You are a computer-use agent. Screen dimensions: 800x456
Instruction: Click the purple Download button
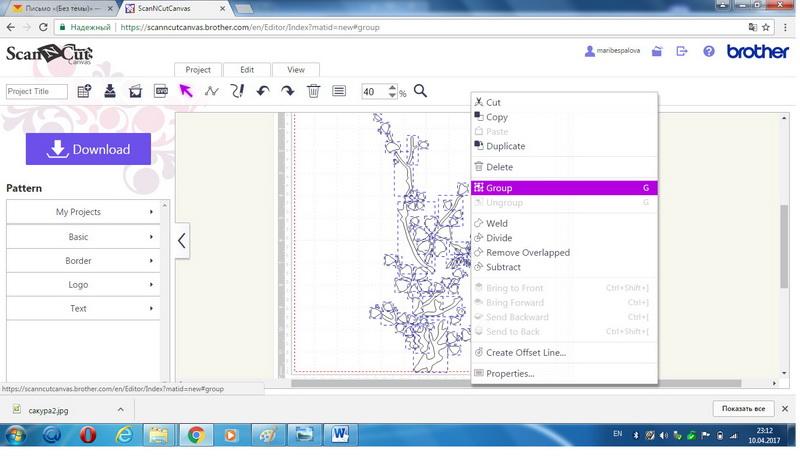[88, 149]
